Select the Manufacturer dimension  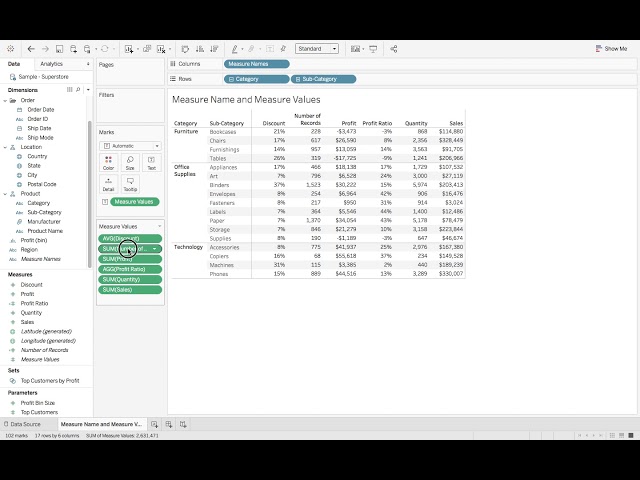44,222
